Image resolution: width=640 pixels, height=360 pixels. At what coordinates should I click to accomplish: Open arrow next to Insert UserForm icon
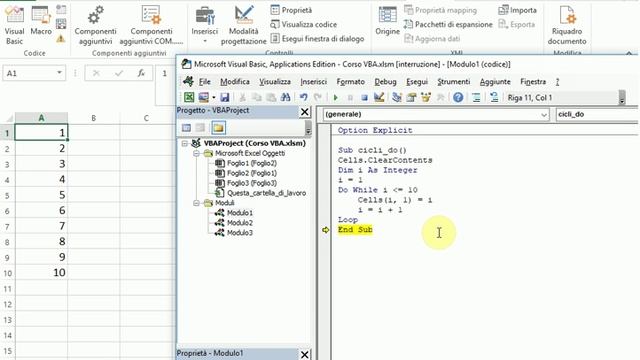point(213,98)
